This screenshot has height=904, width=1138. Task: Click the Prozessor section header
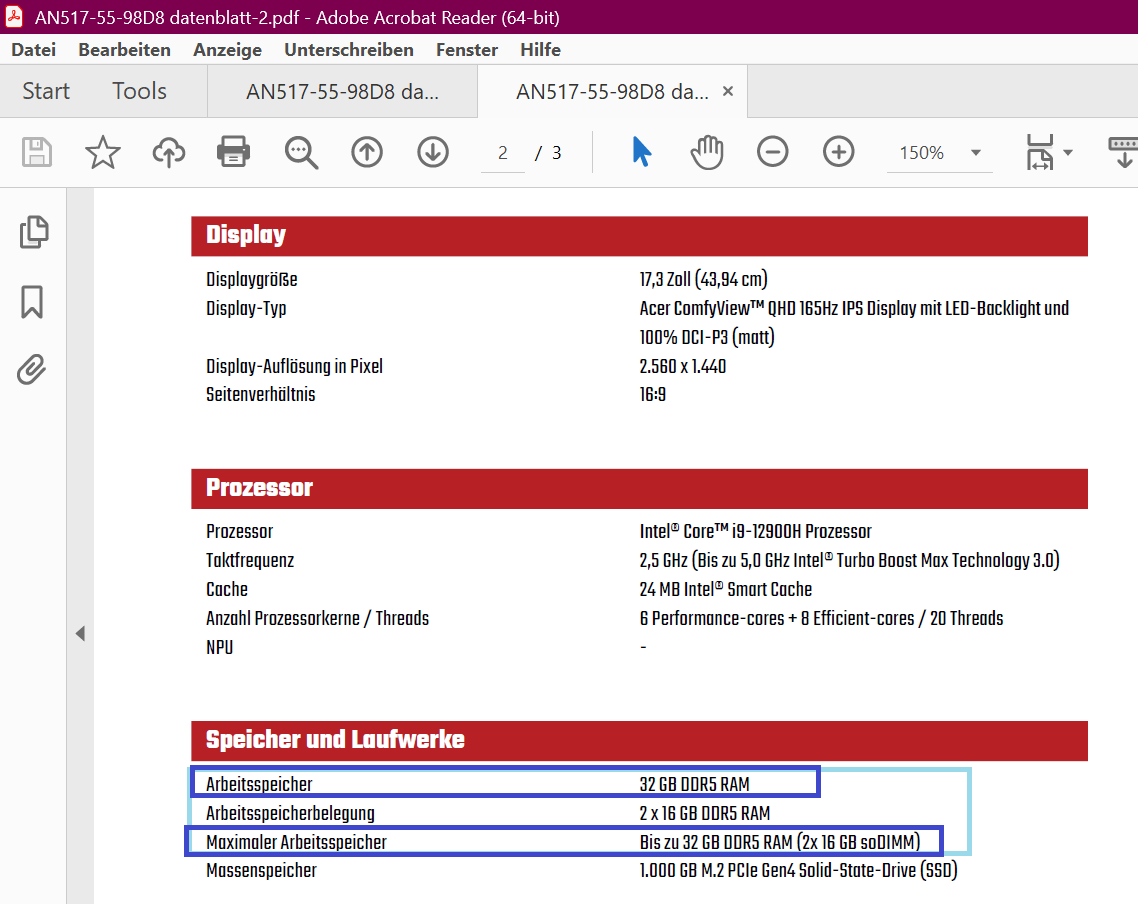tap(639, 488)
